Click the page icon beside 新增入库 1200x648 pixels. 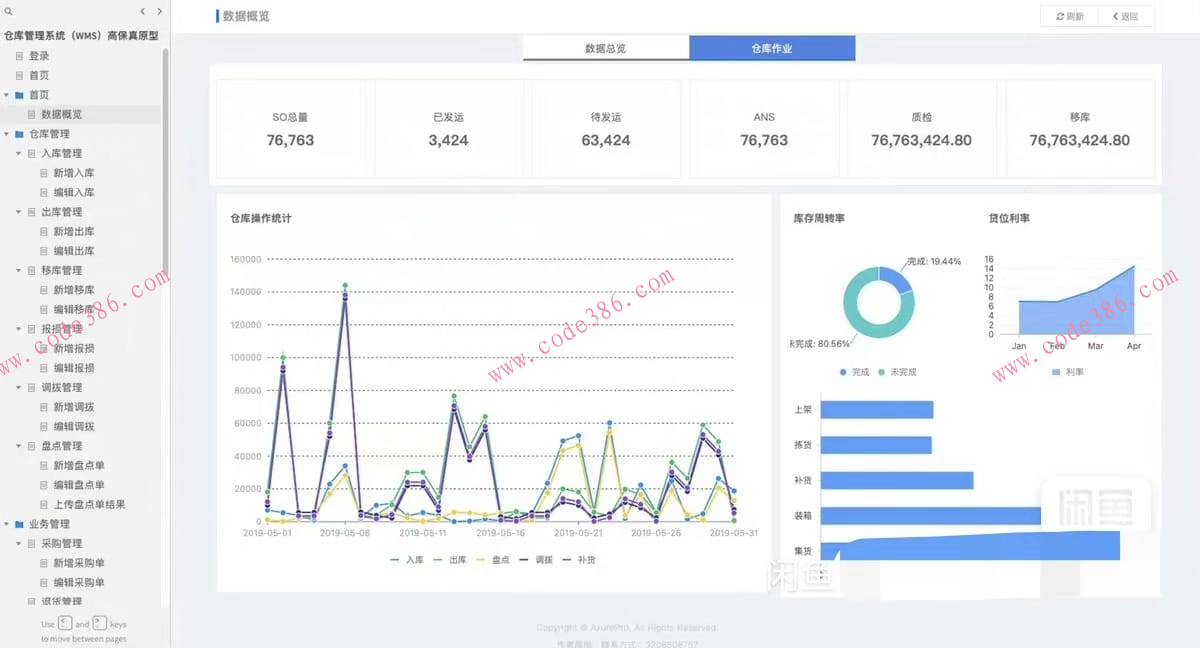[x=43, y=173]
